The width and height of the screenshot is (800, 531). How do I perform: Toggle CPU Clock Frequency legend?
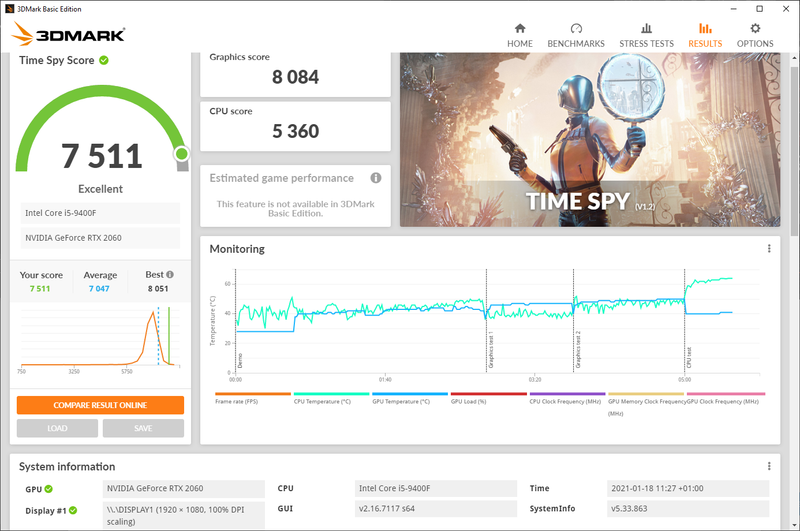pyautogui.click(x=567, y=398)
